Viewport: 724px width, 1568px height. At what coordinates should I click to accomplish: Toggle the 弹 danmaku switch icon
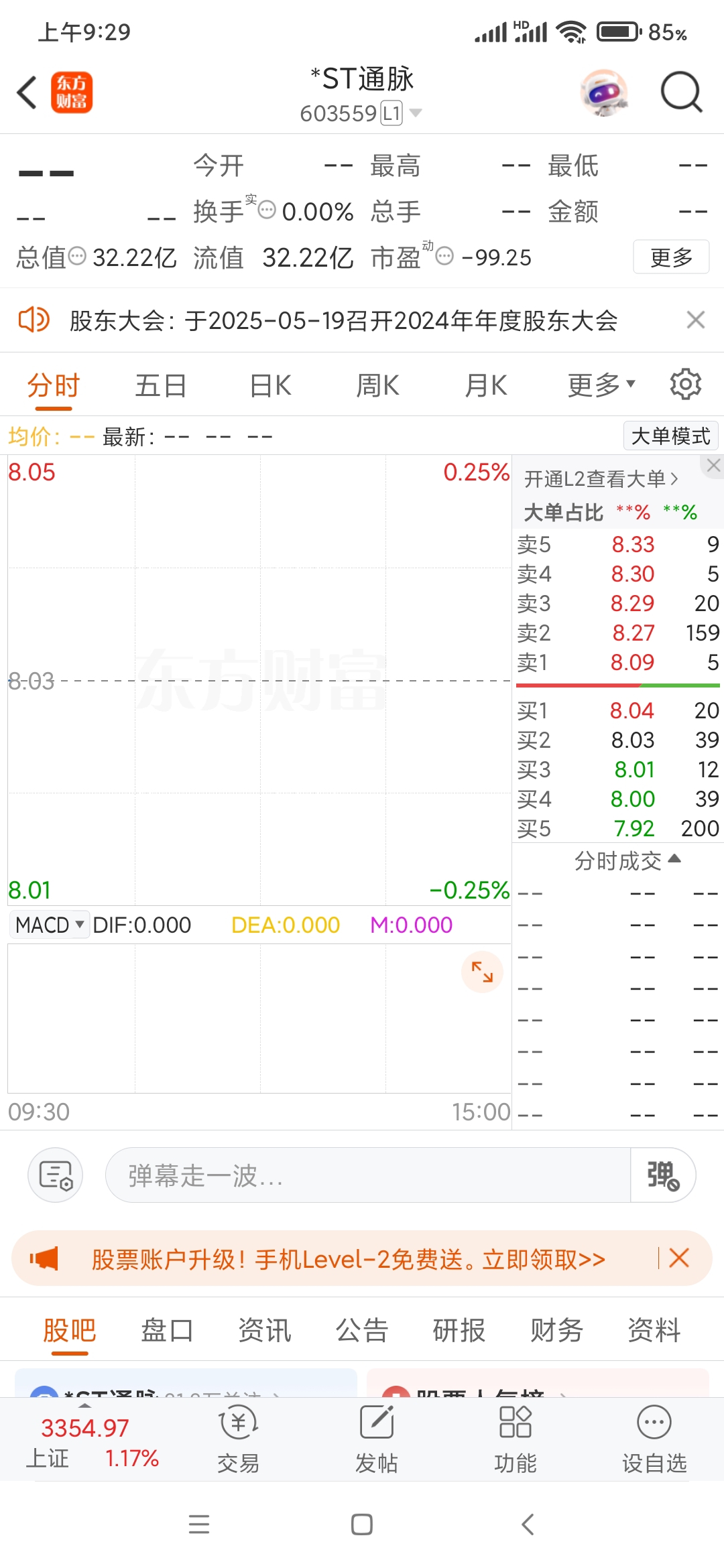pos(662,1175)
